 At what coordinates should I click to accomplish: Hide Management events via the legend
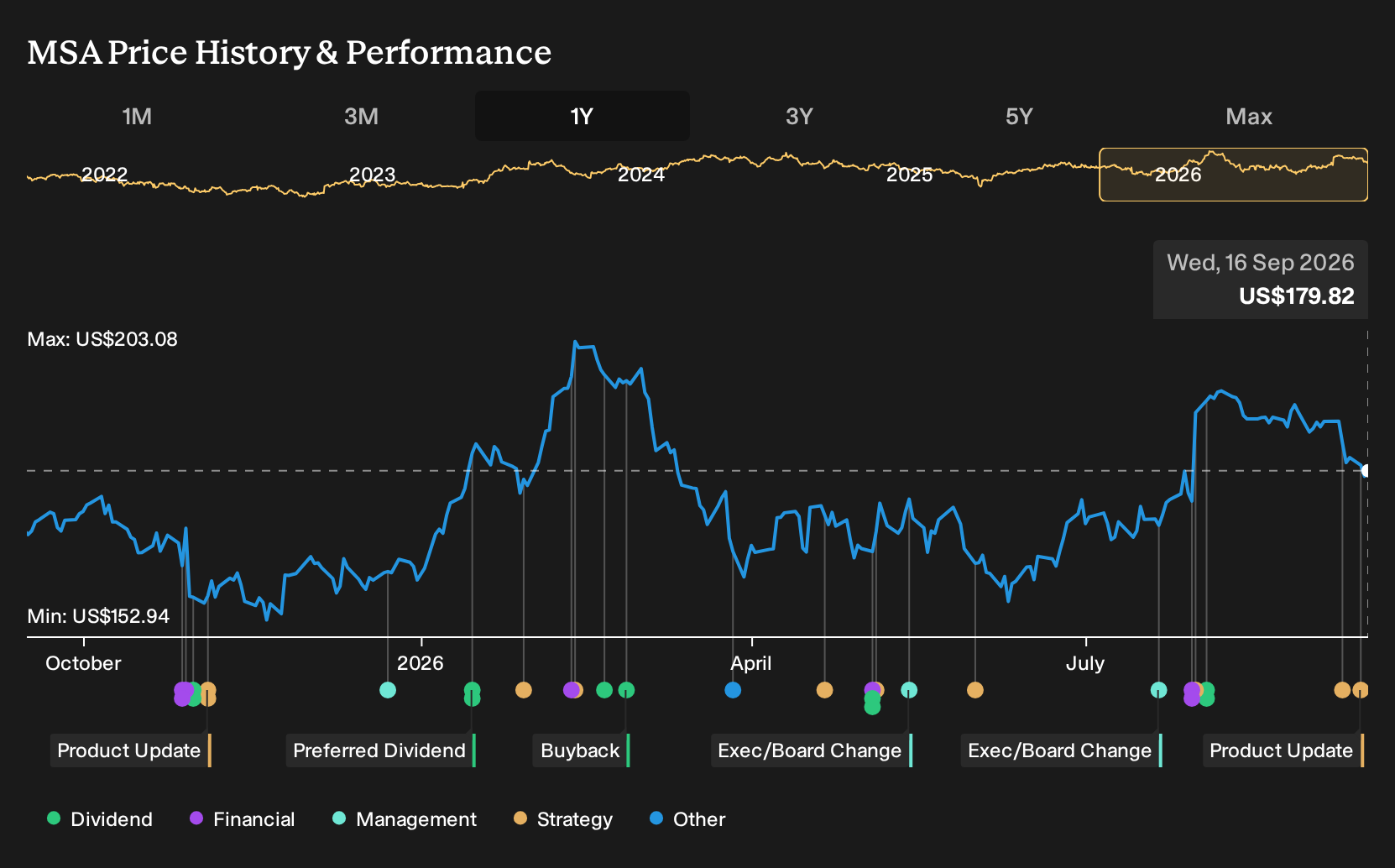click(405, 819)
